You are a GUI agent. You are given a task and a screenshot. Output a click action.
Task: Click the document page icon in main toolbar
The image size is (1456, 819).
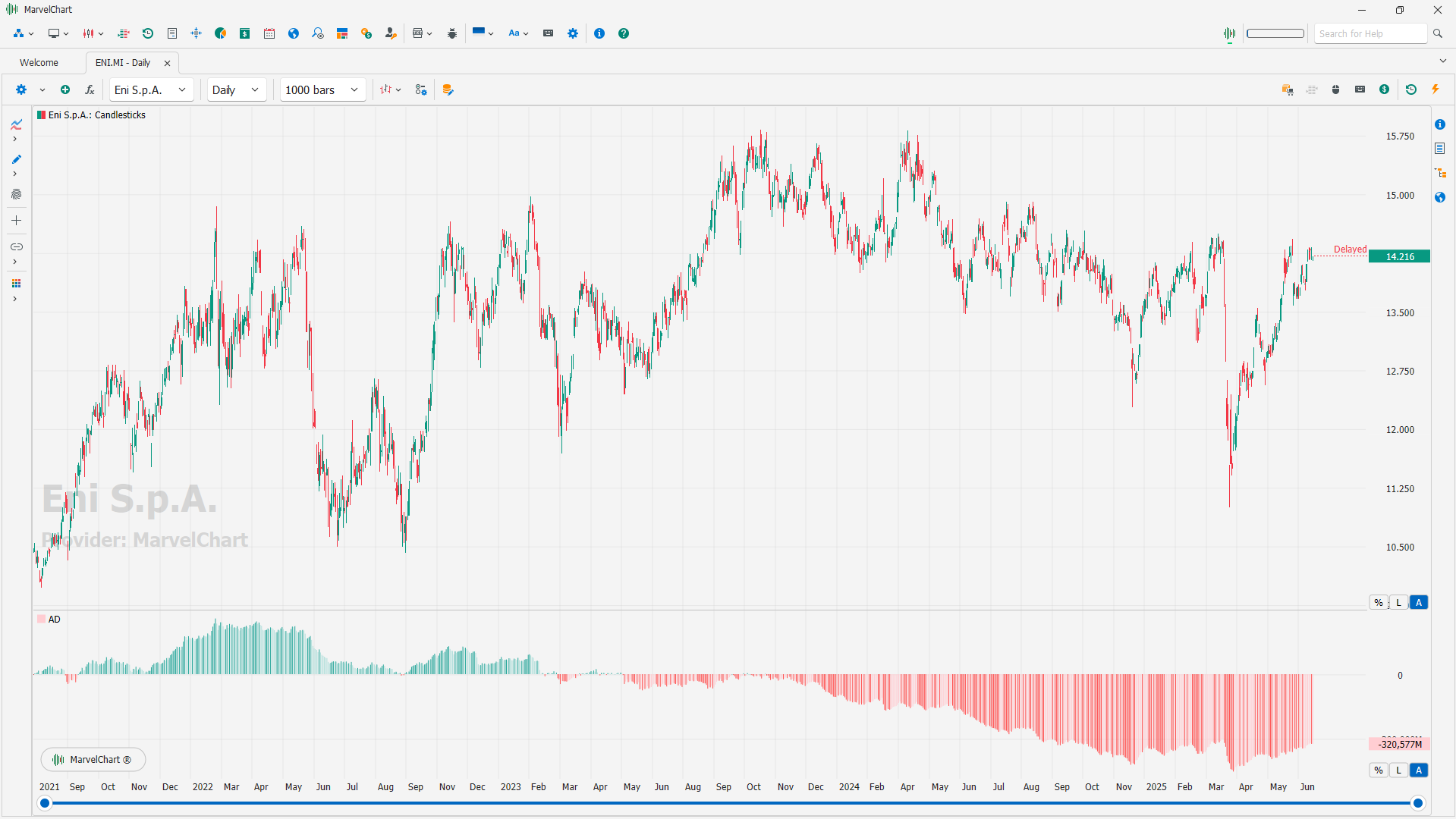point(172,33)
